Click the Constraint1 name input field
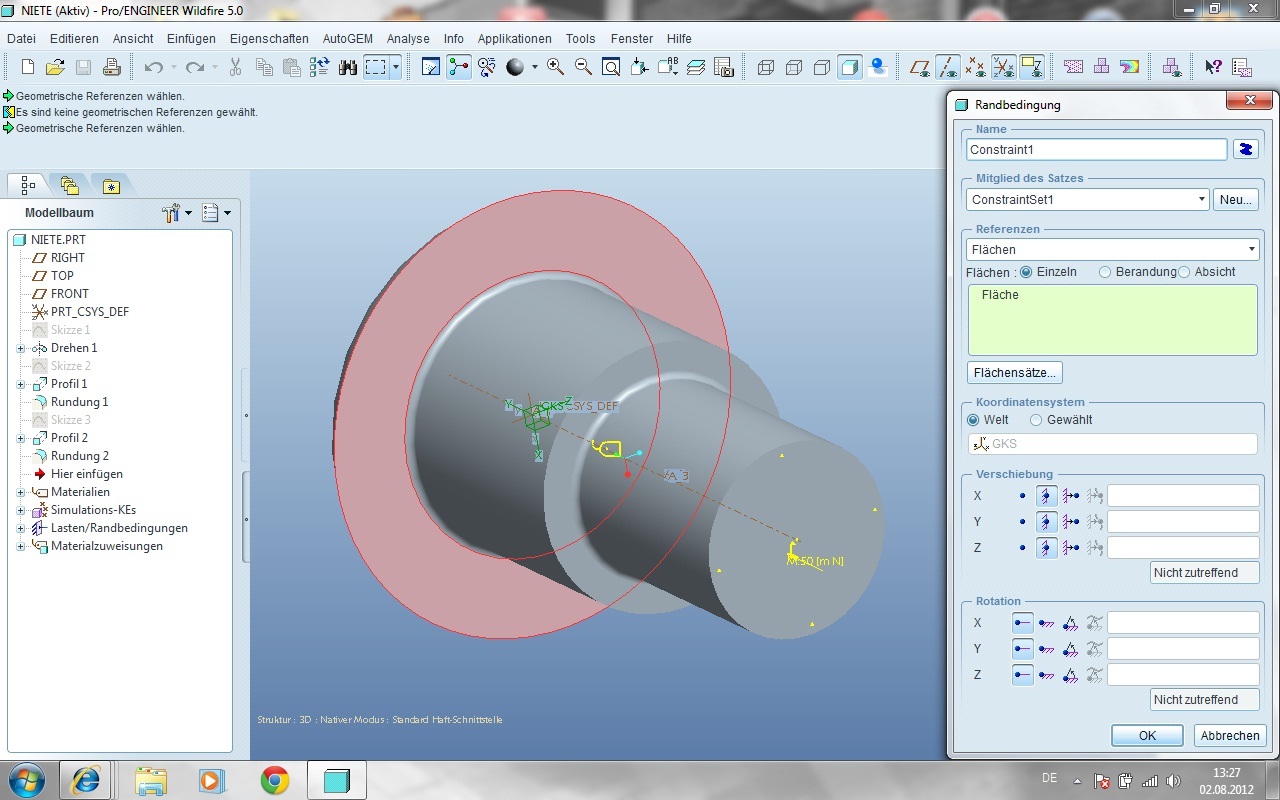The height and width of the screenshot is (800, 1280). click(x=1096, y=149)
